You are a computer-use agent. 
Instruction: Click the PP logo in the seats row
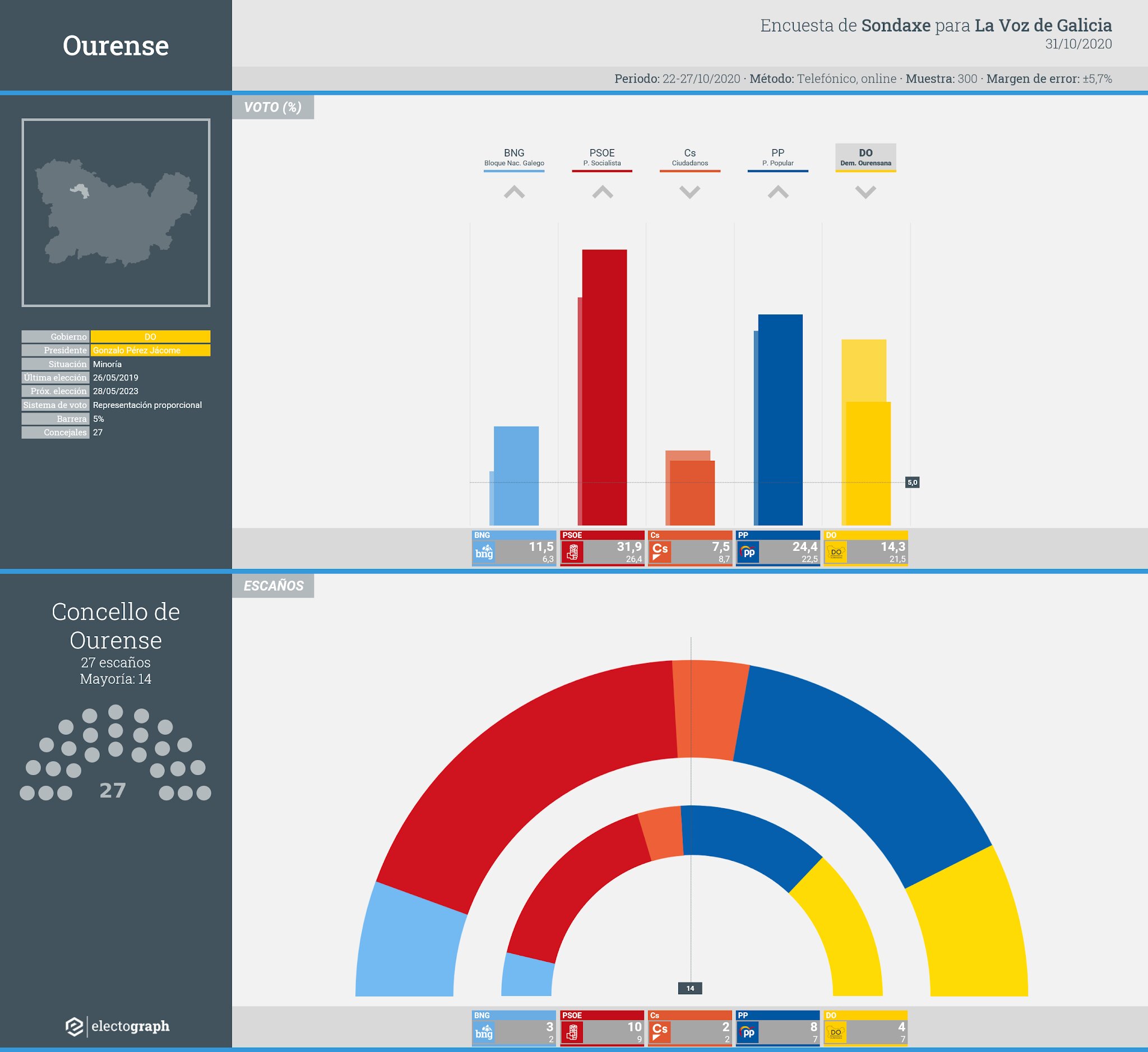coord(748,1032)
